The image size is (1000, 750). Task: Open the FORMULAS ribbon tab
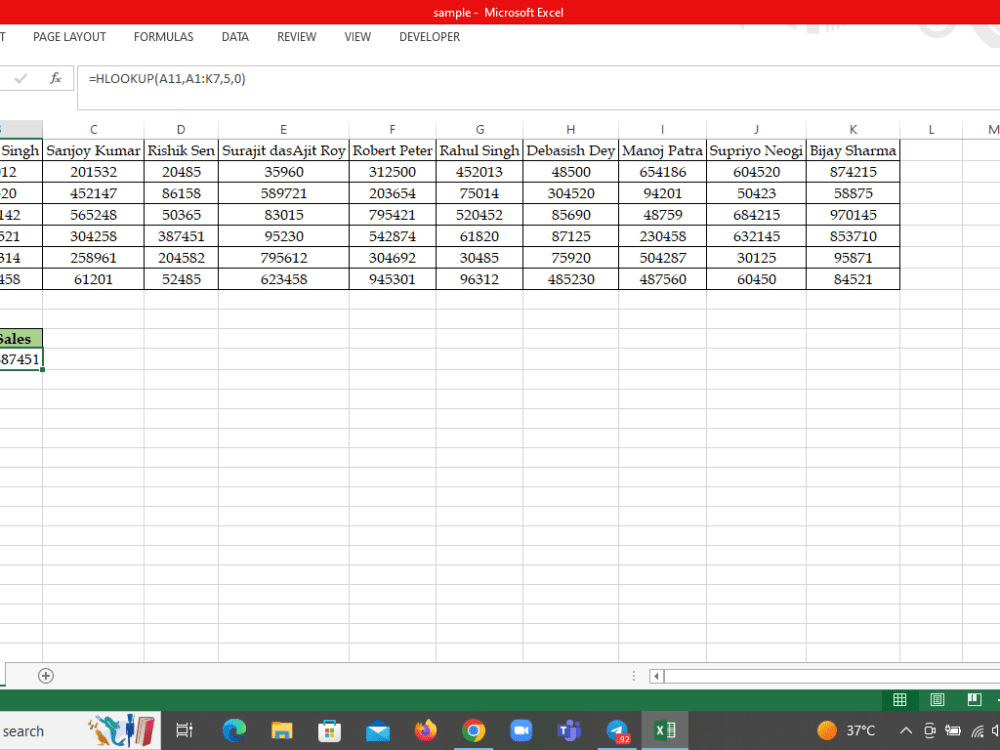[x=163, y=37]
